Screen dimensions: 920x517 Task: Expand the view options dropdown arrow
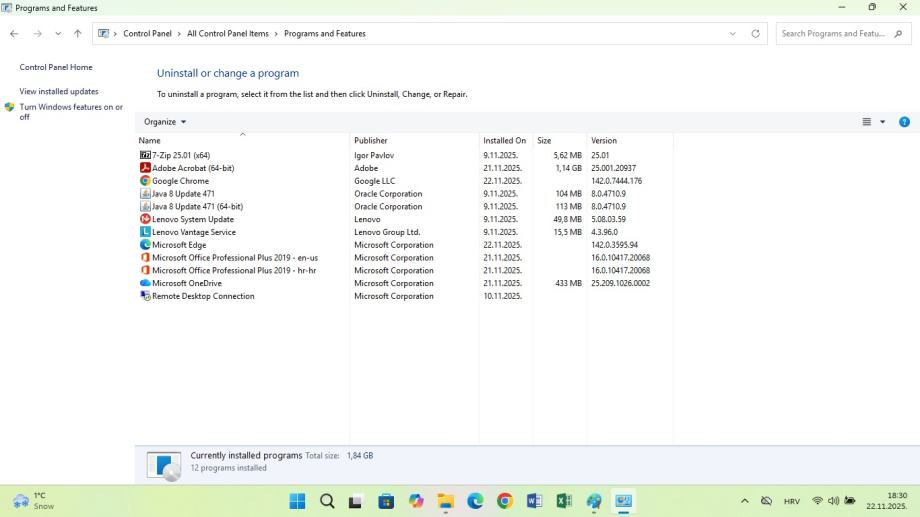(882, 122)
